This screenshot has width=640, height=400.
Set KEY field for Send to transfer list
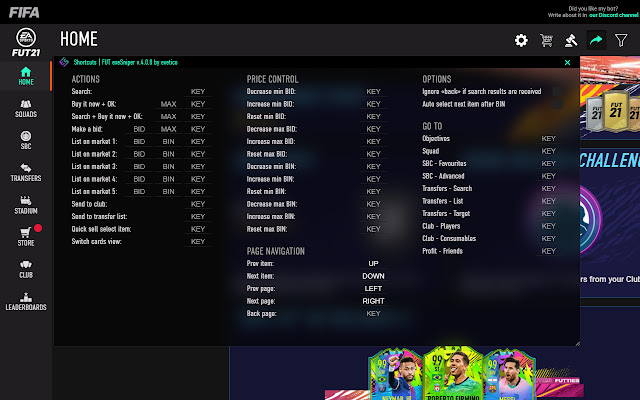(198, 216)
